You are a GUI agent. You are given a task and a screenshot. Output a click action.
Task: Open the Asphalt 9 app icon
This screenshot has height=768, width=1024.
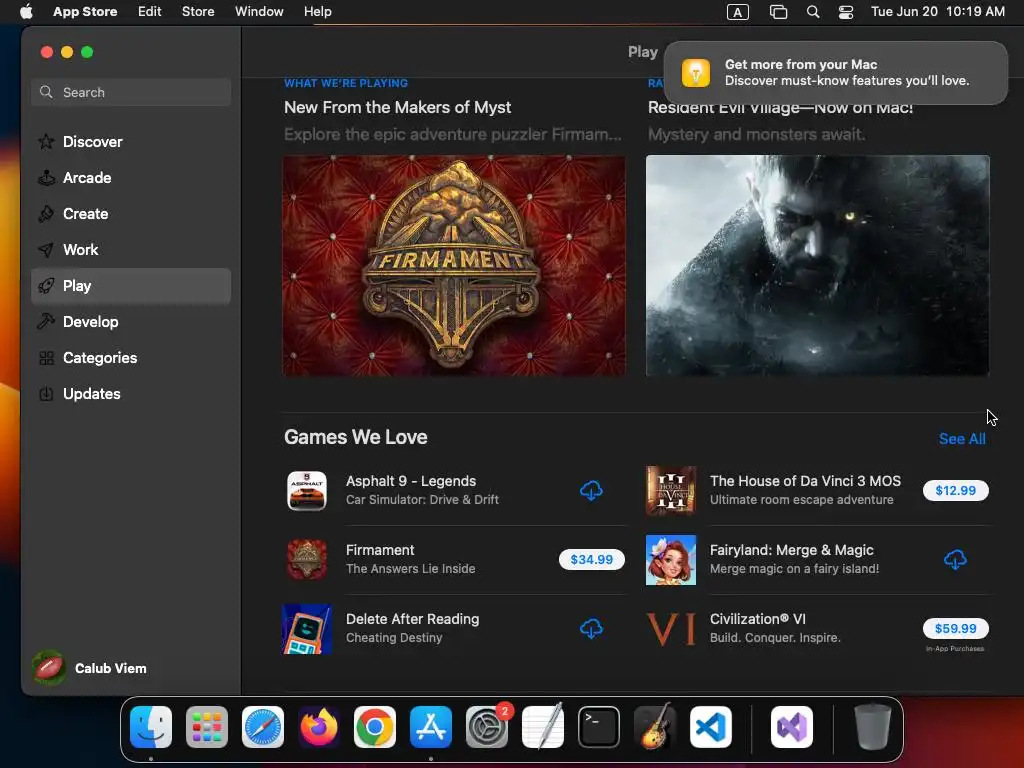tap(307, 490)
